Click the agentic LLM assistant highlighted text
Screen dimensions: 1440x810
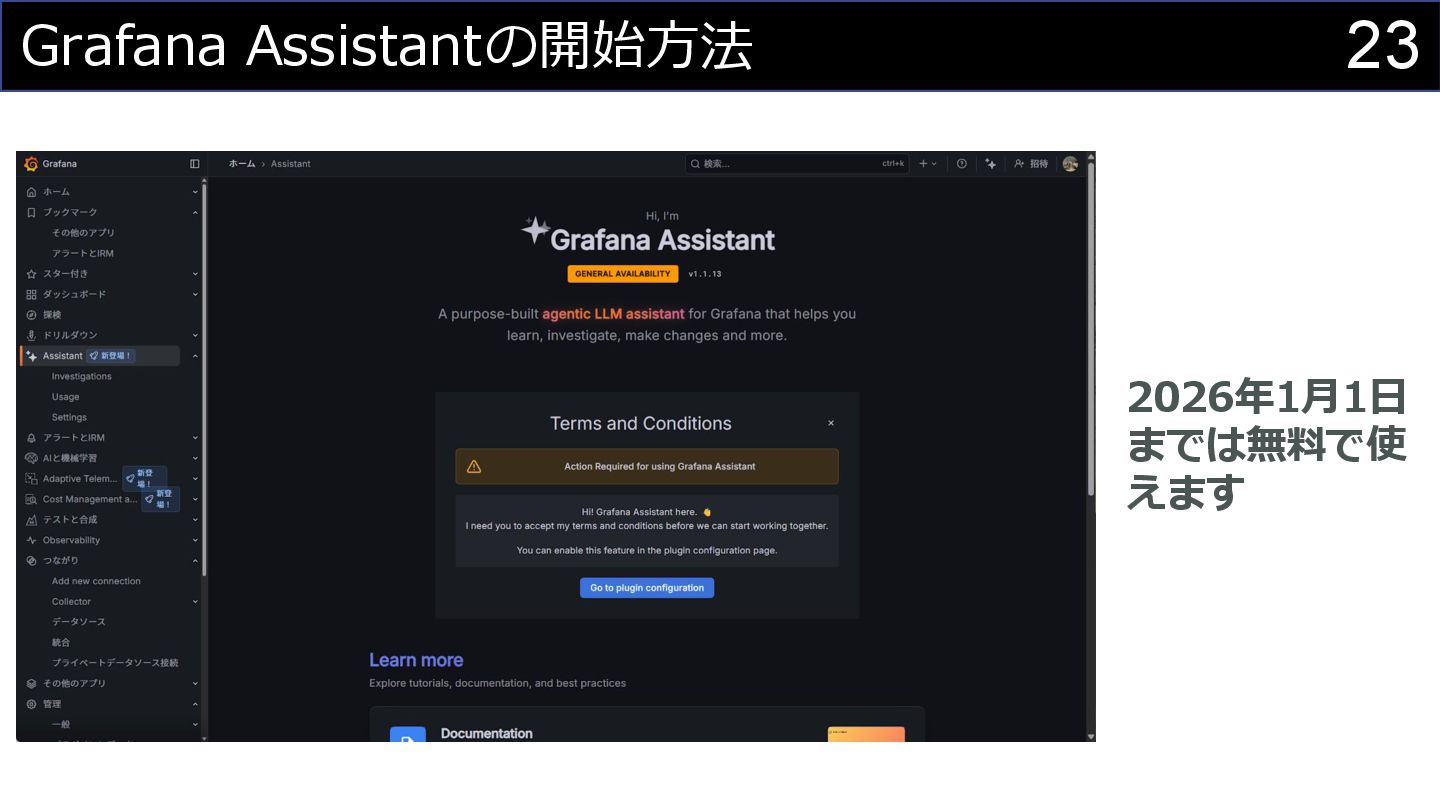coord(613,314)
